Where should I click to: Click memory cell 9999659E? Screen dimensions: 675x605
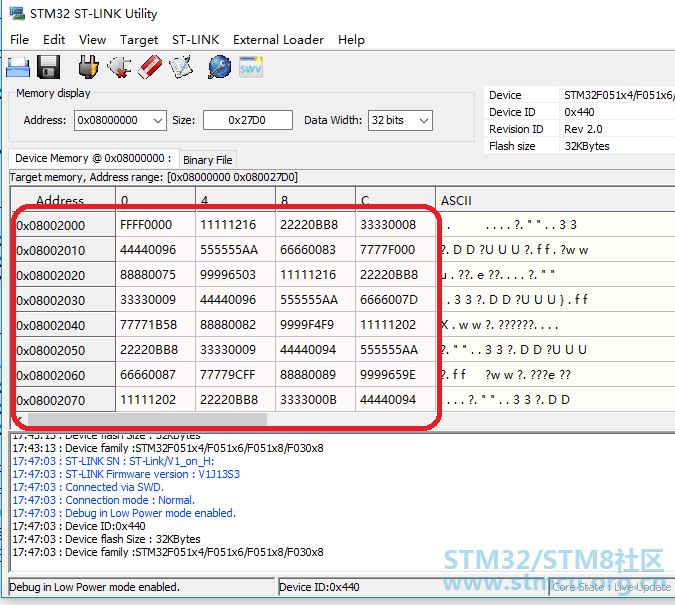[396, 375]
